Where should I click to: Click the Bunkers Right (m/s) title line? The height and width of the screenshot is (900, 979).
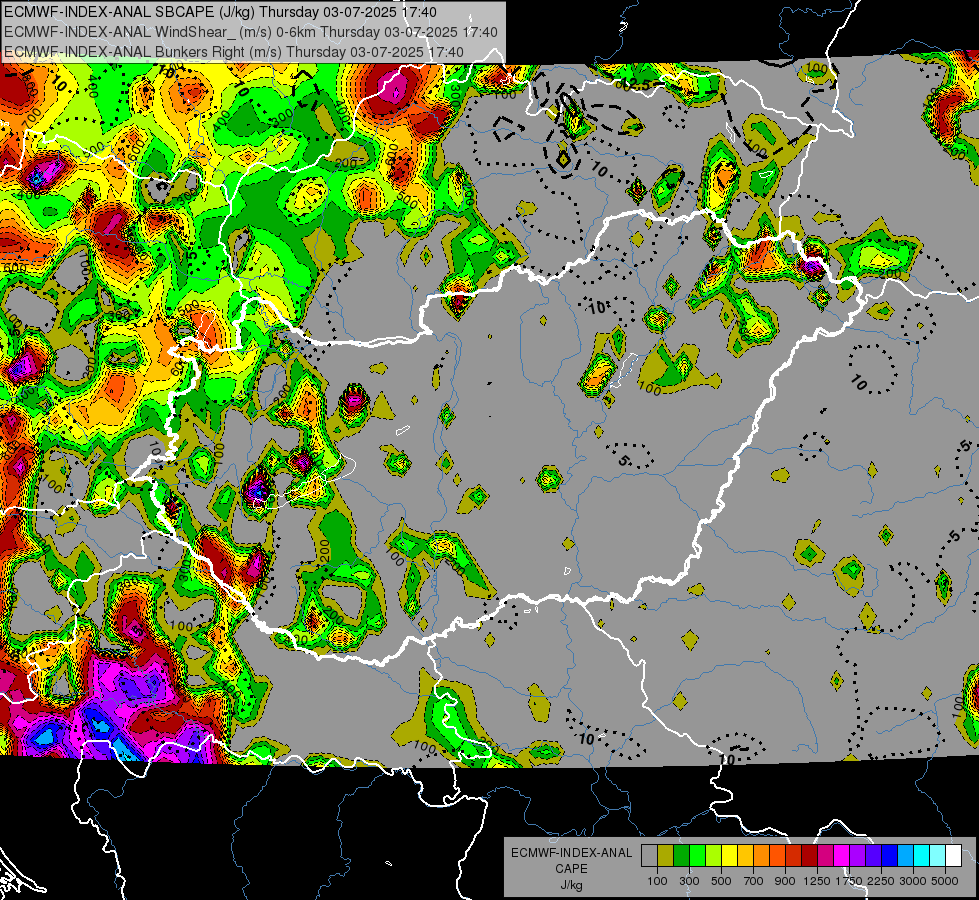[x=234, y=52]
